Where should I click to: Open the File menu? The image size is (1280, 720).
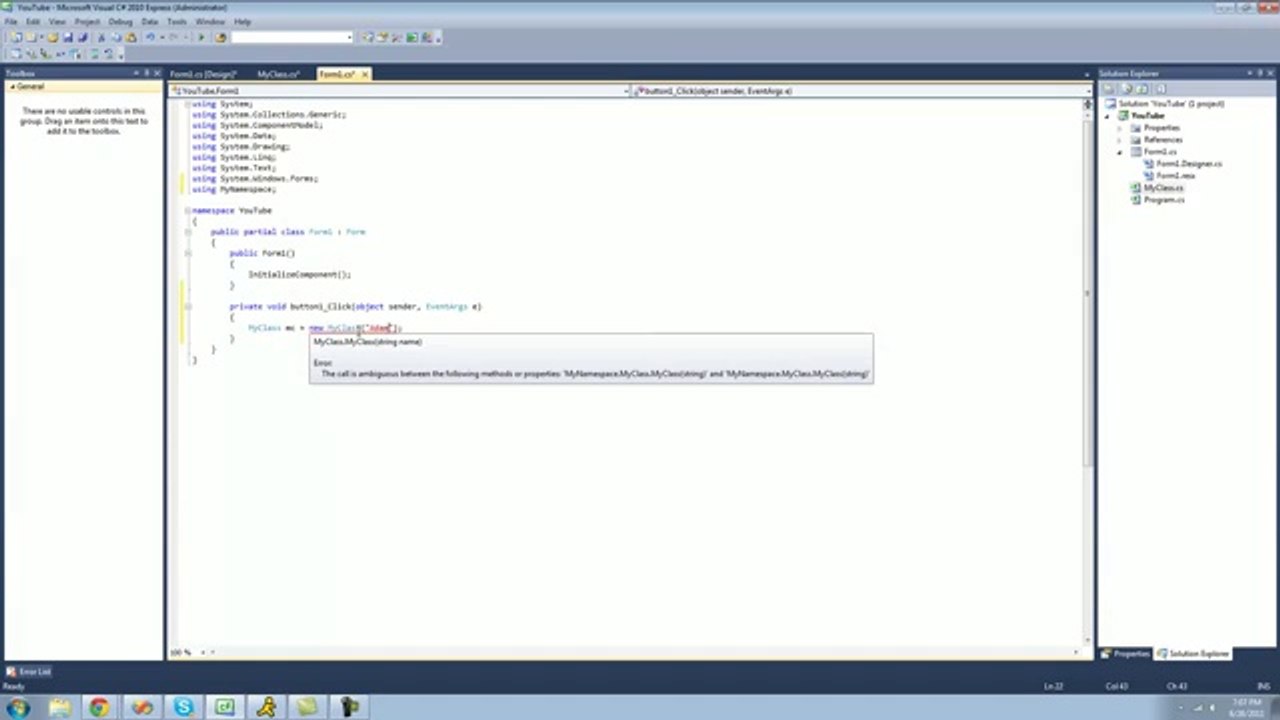click(x=11, y=21)
